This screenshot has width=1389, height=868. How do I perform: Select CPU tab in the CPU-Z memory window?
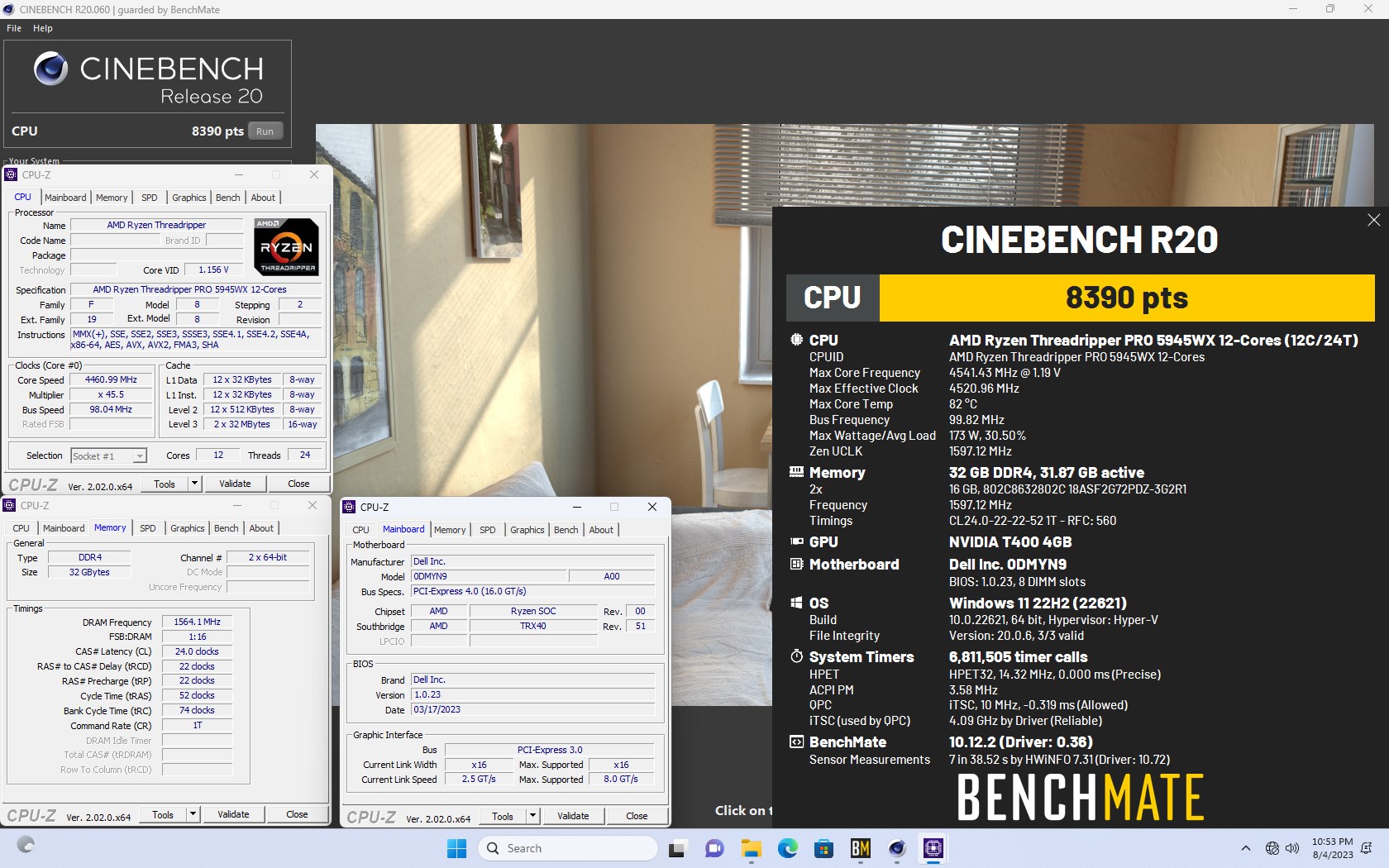click(21, 528)
